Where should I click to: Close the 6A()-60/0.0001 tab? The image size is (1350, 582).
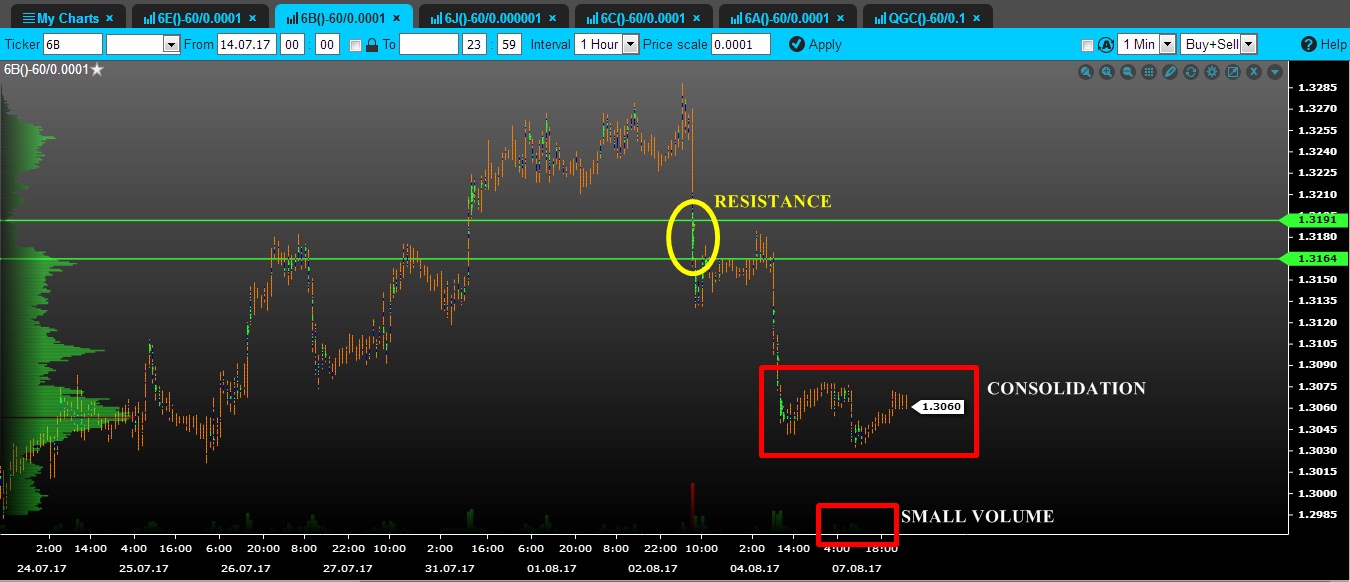pyautogui.click(x=841, y=18)
